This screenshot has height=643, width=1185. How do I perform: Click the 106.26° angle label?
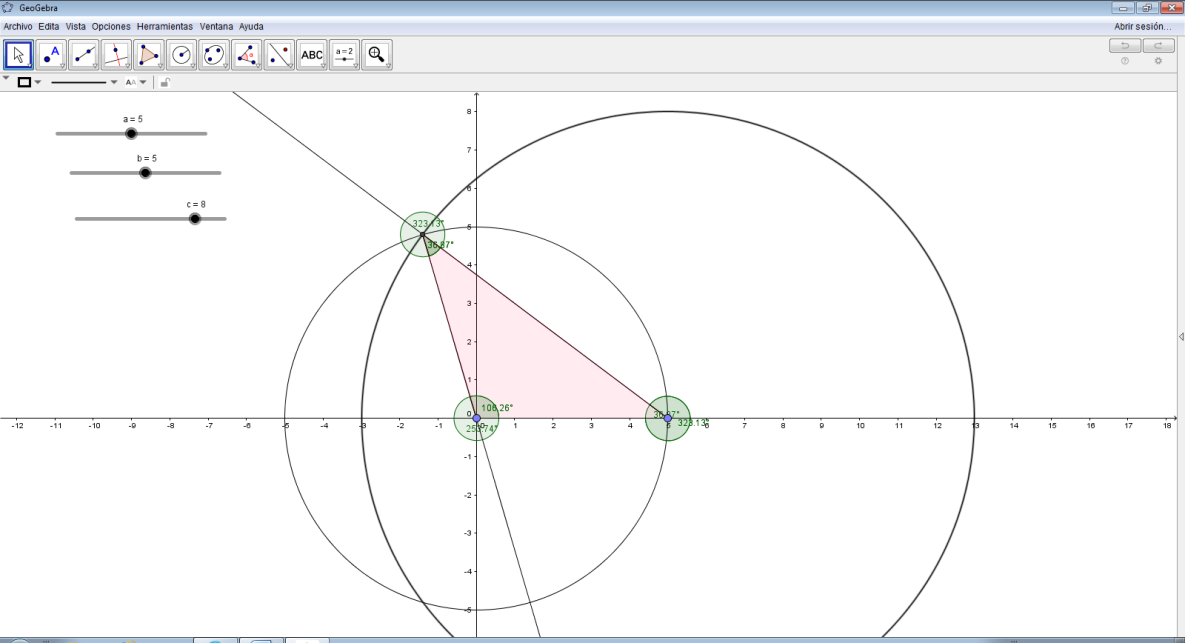[x=497, y=408]
